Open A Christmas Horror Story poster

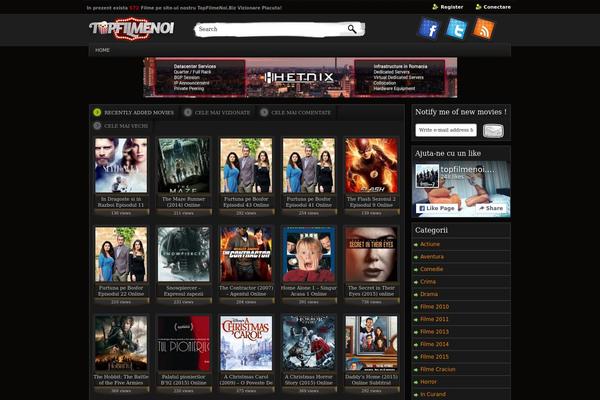309,343
